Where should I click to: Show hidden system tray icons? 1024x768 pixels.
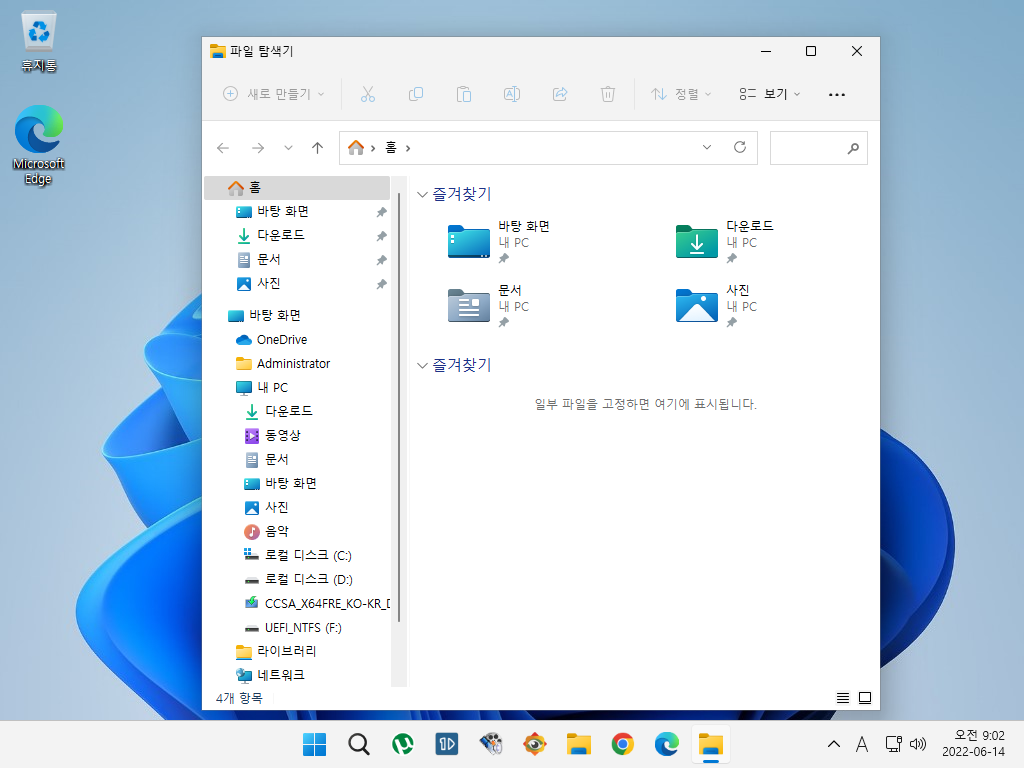coord(834,744)
